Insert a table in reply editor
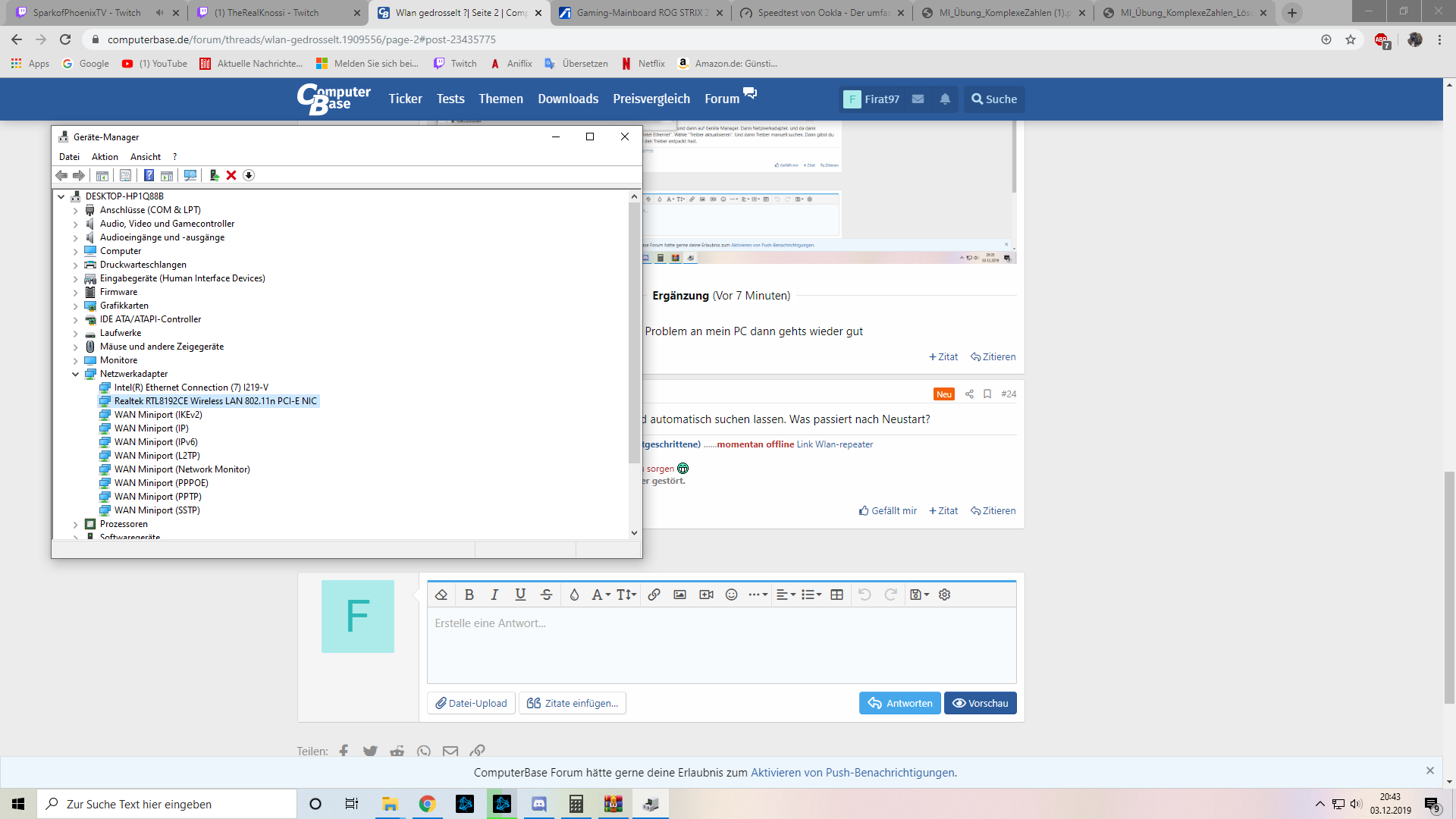The image size is (1456, 819). click(x=836, y=595)
